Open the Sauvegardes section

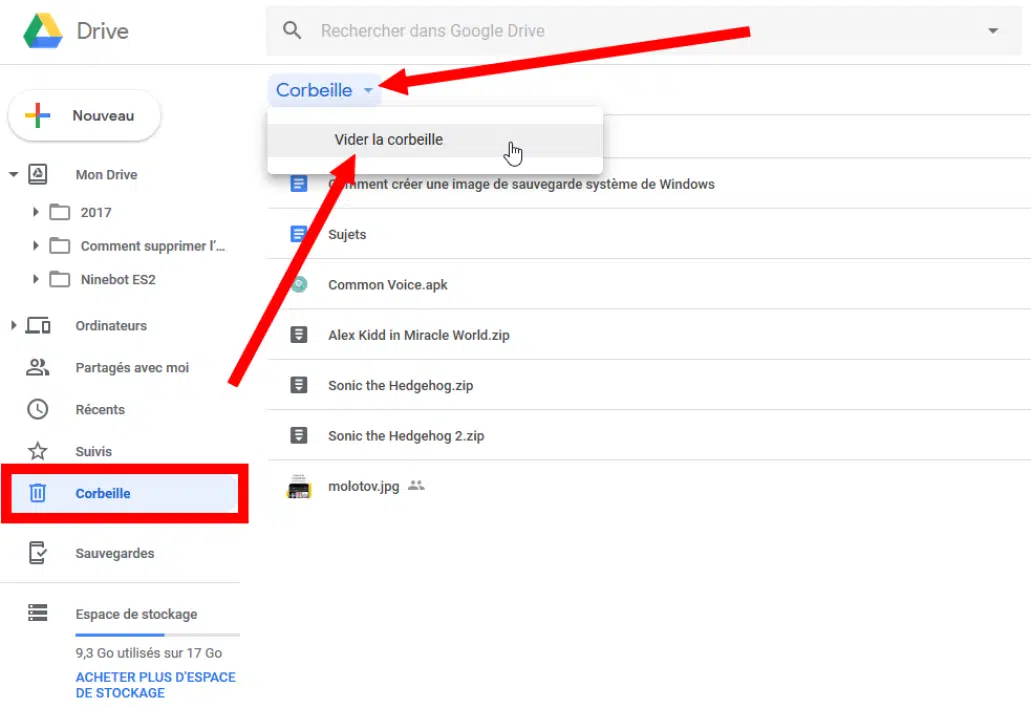point(115,554)
